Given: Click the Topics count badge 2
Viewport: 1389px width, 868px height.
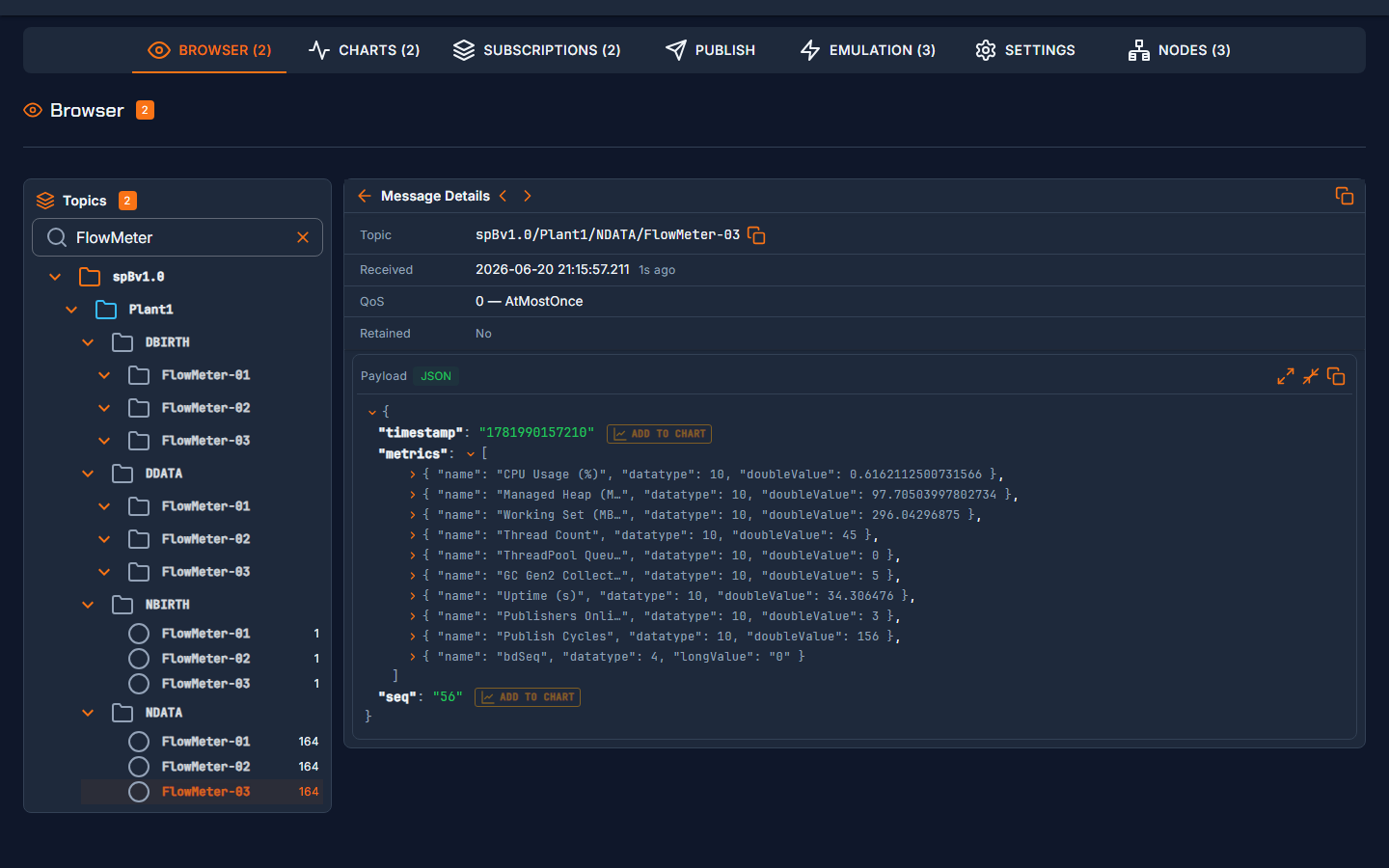Looking at the screenshot, I should coord(127,201).
